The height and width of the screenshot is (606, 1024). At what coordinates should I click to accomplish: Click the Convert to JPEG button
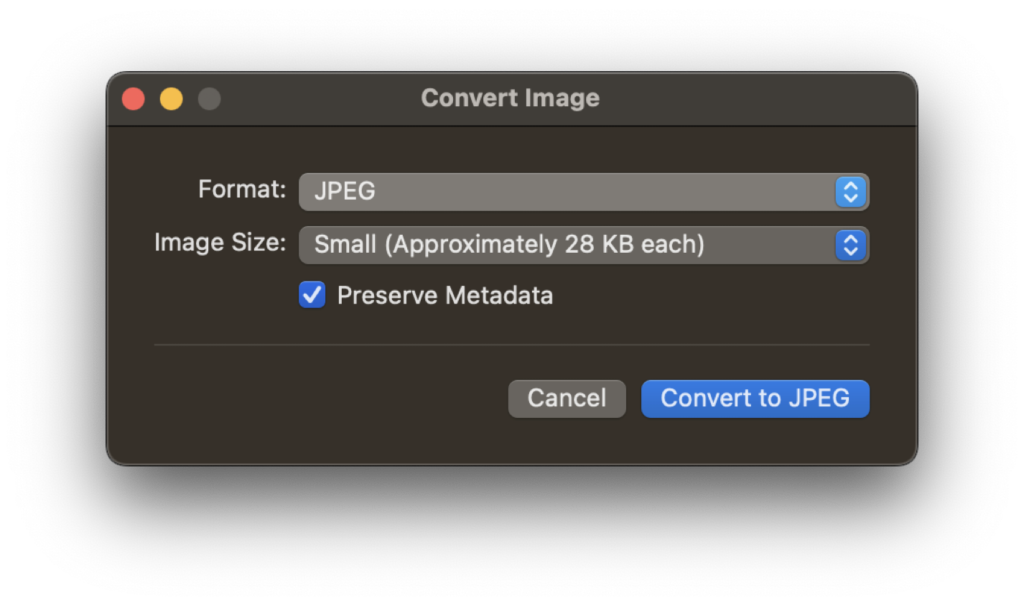755,398
